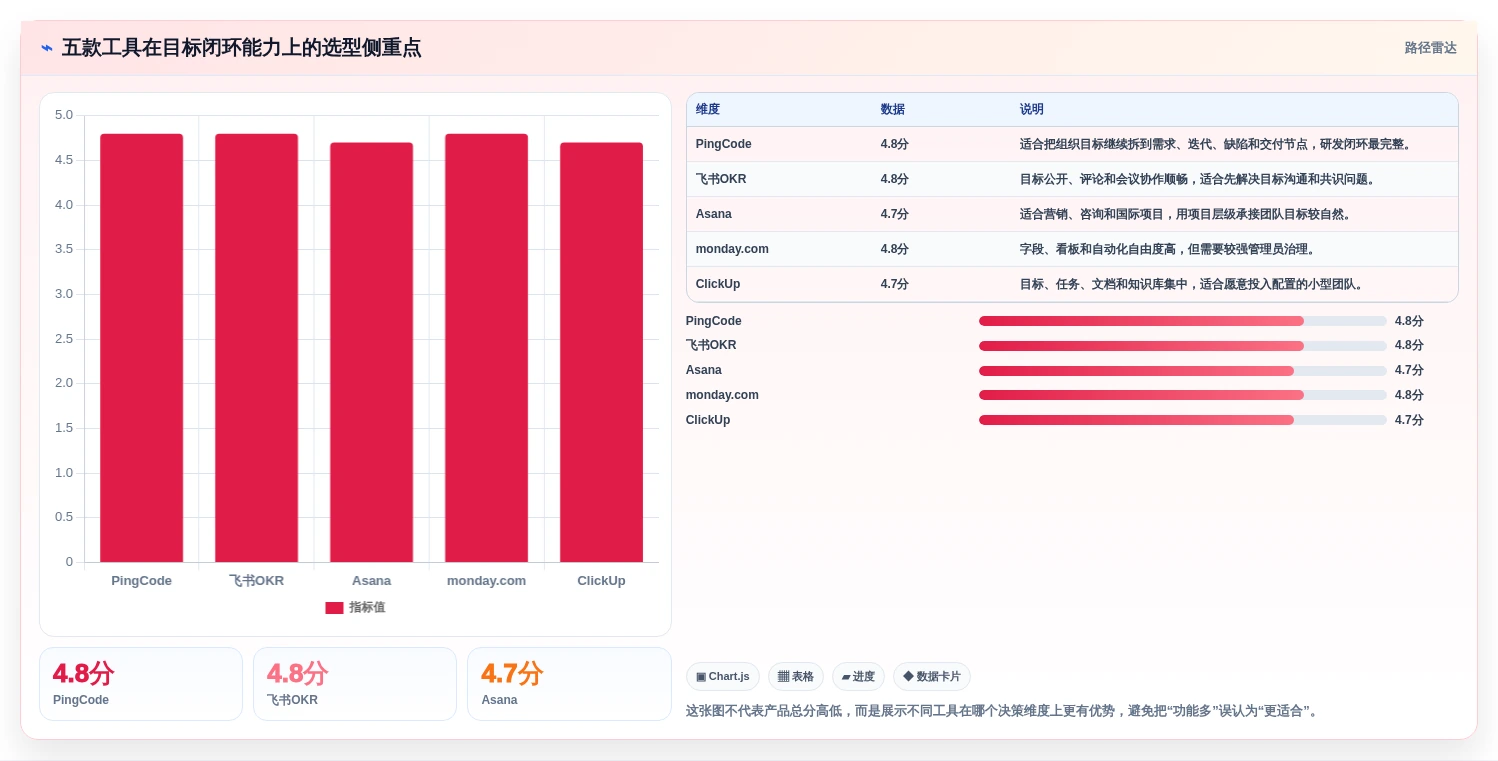Click the 表格 tag chip
Viewport: 1498px width, 761px height.
pos(796,677)
